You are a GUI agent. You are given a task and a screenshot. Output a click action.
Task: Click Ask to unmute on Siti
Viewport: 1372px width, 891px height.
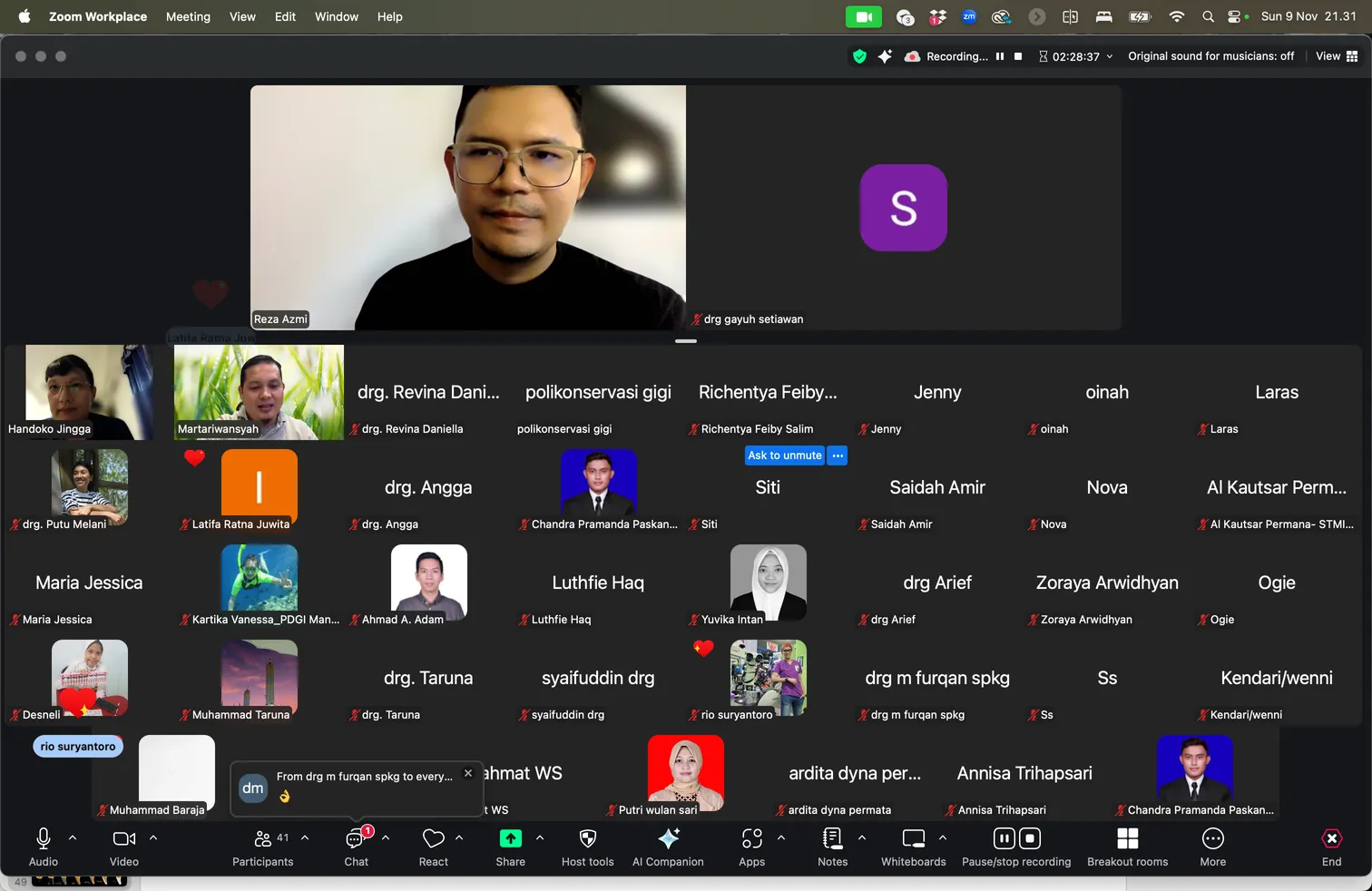(784, 455)
